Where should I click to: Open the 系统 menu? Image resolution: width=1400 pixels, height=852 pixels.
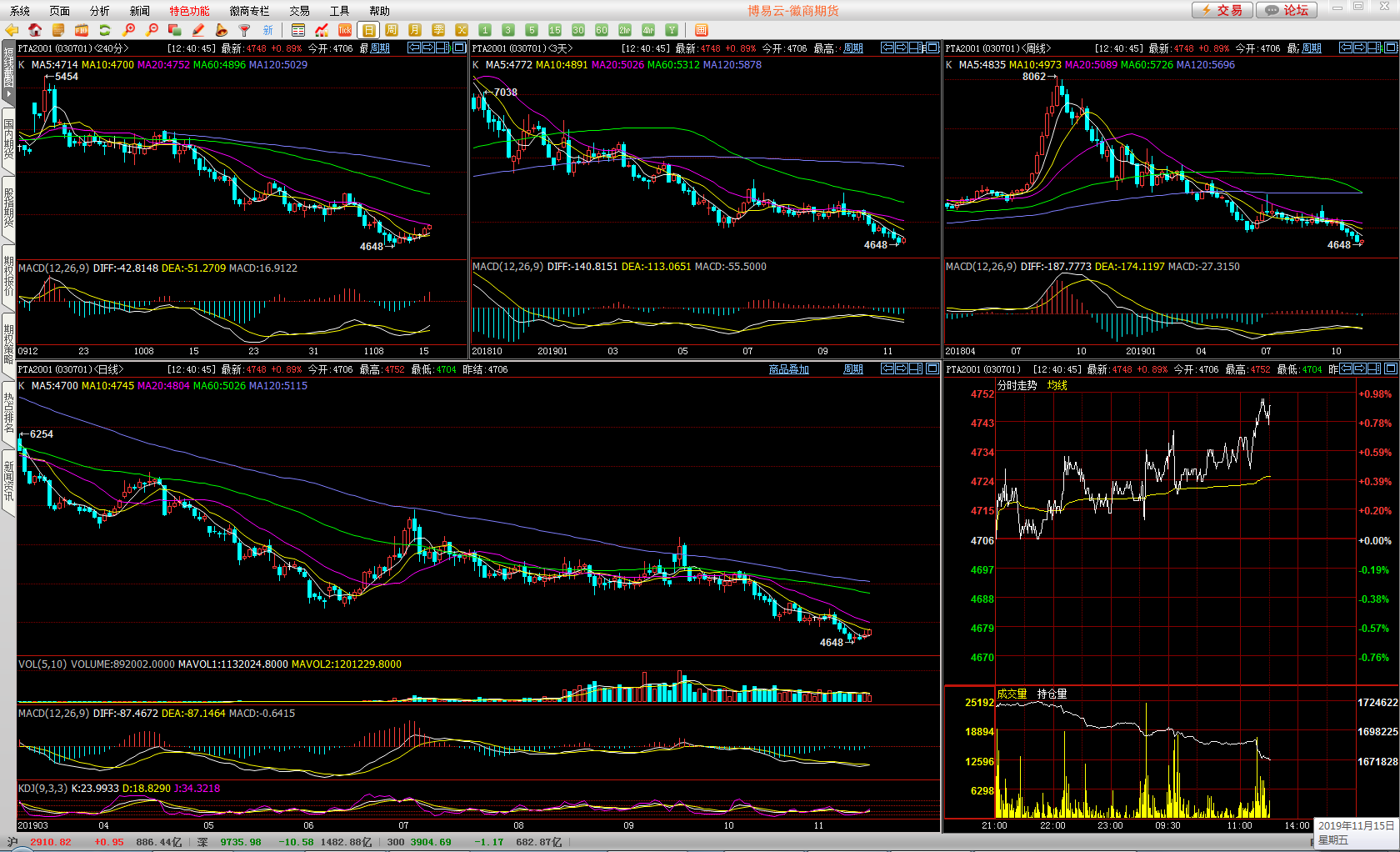point(20,11)
